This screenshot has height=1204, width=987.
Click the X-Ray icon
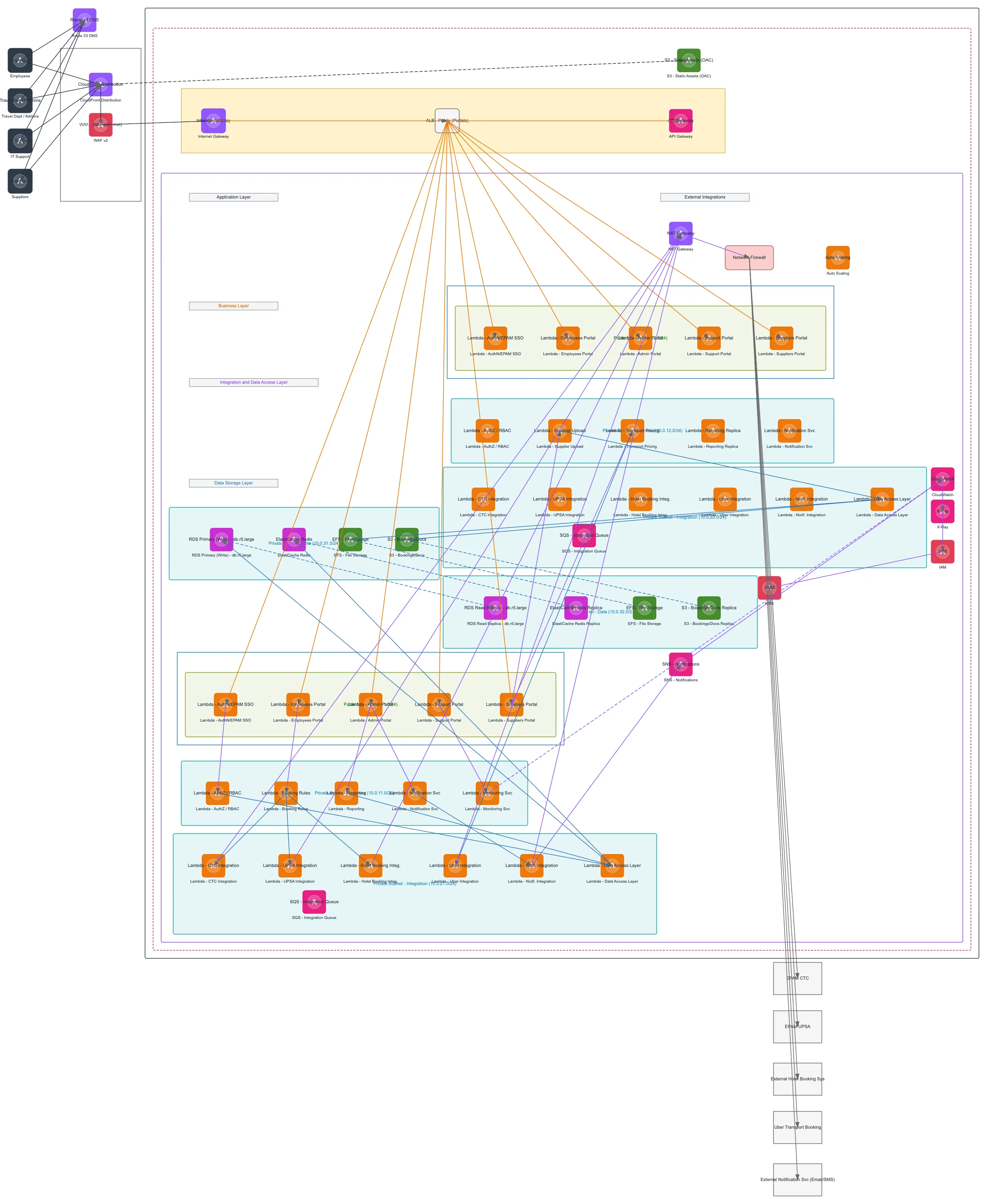point(943,511)
